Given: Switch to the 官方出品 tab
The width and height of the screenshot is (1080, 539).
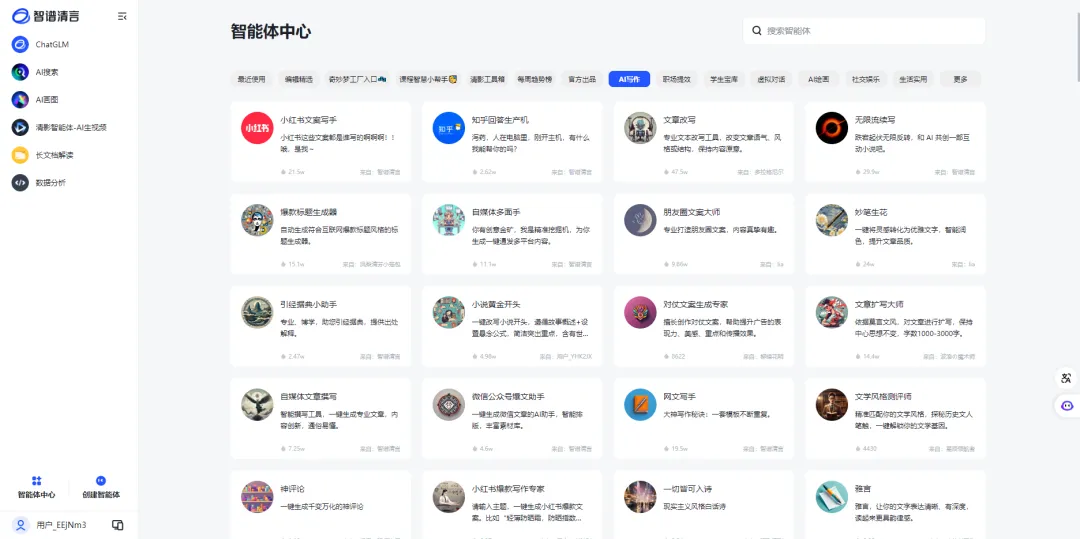Looking at the screenshot, I should pos(582,79).
